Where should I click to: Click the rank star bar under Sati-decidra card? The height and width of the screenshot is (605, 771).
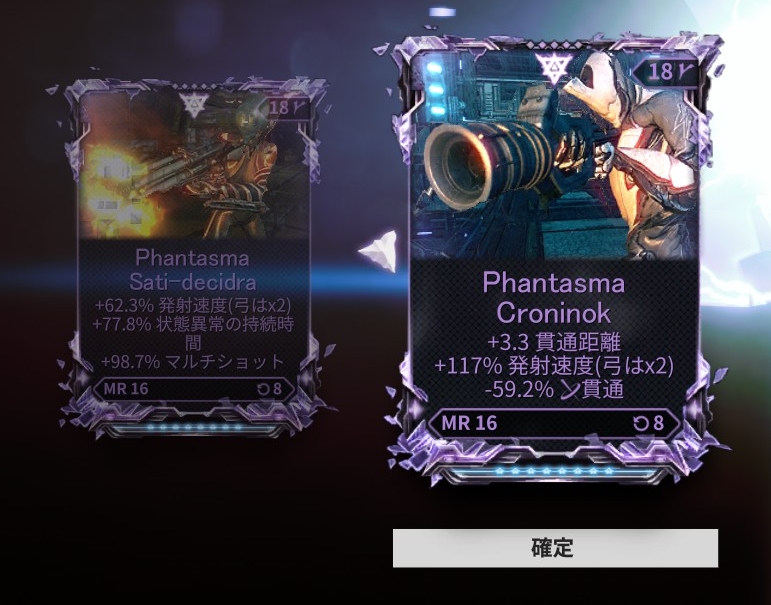click(x=194, y=427)
